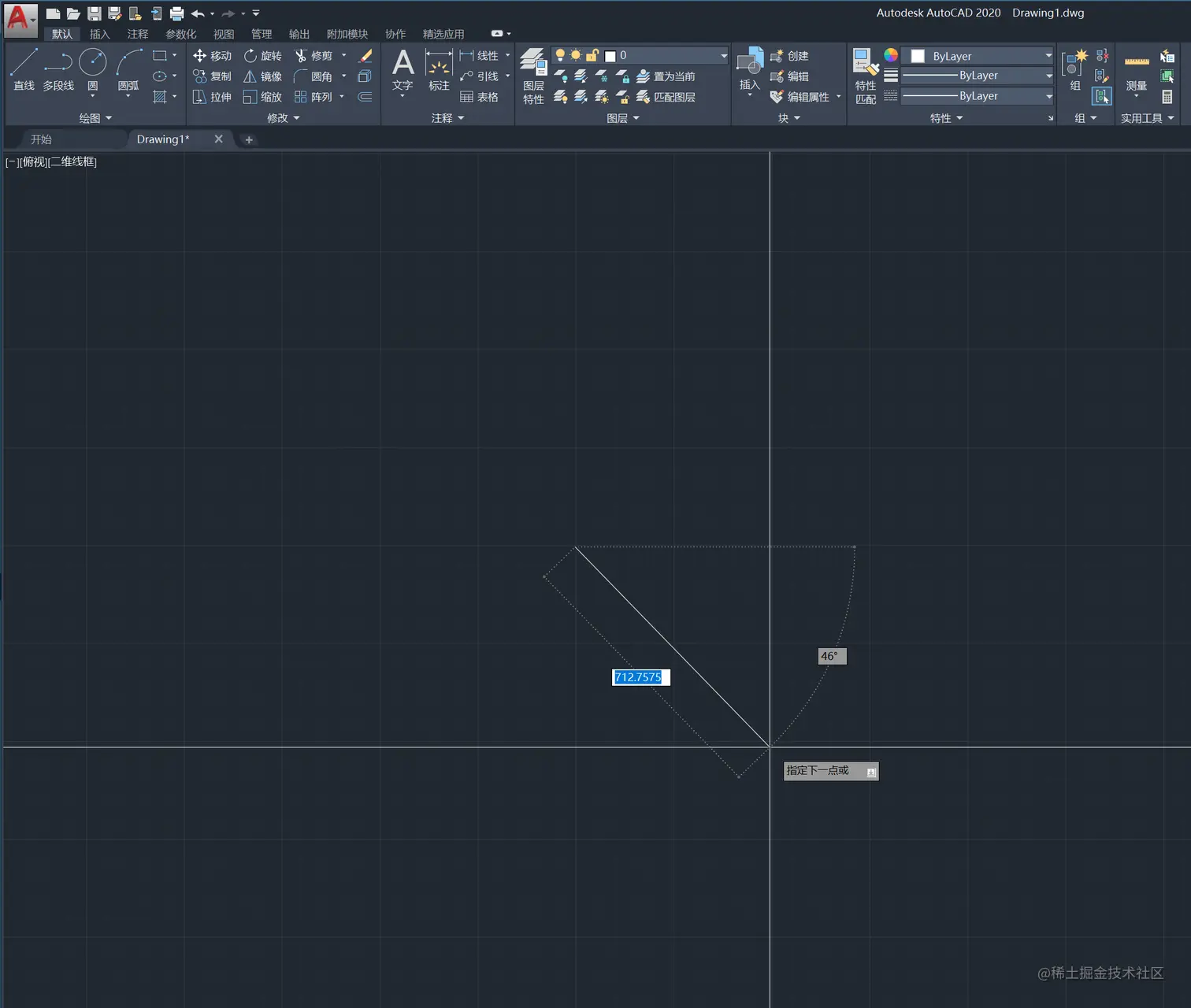Click the layer 0 color swatch
The height and width of the screenshot is (1008, 1191).
pos(610,56)
